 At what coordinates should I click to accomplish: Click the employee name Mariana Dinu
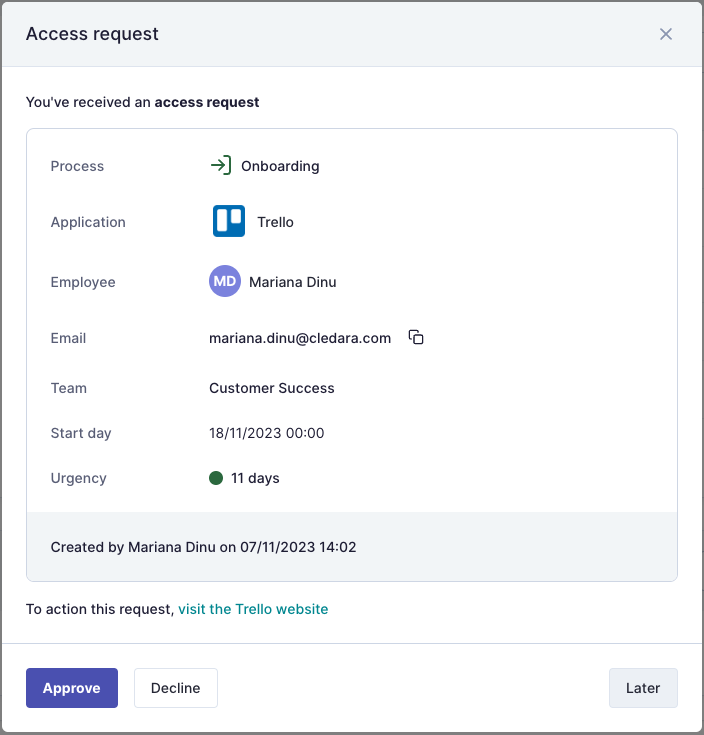[292, 282]
